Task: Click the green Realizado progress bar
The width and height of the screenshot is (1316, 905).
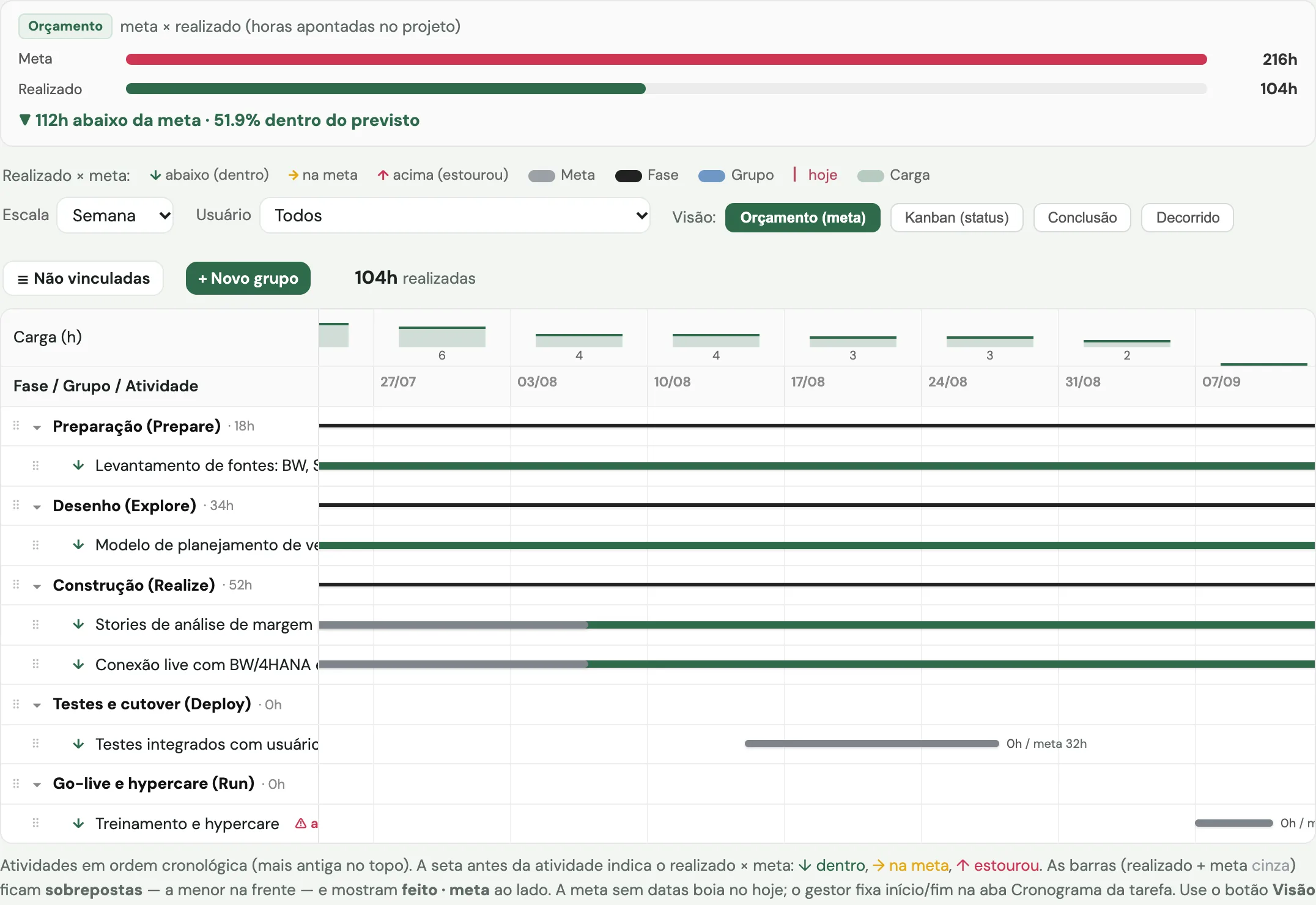Action: [385, 89]
